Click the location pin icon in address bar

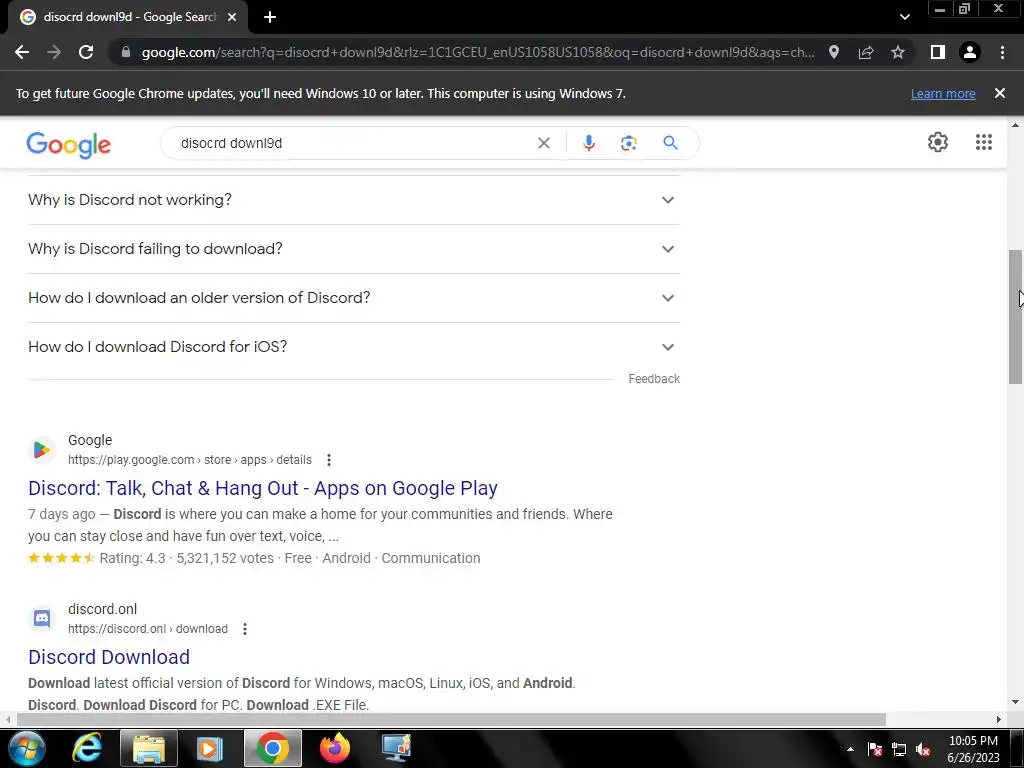[834, 52]
